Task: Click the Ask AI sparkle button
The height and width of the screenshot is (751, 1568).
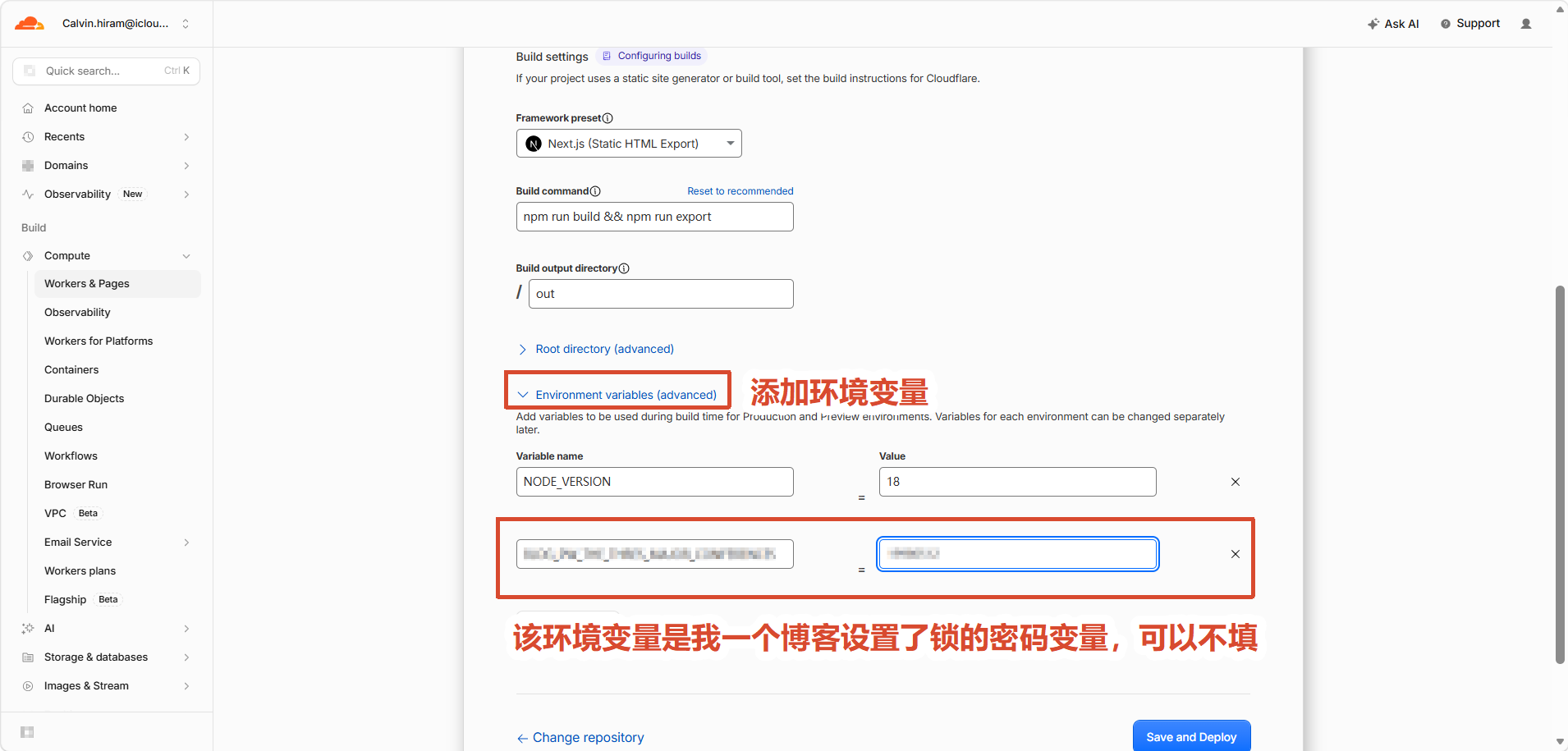Action: pyautogui.click(x=1393, y=24)
